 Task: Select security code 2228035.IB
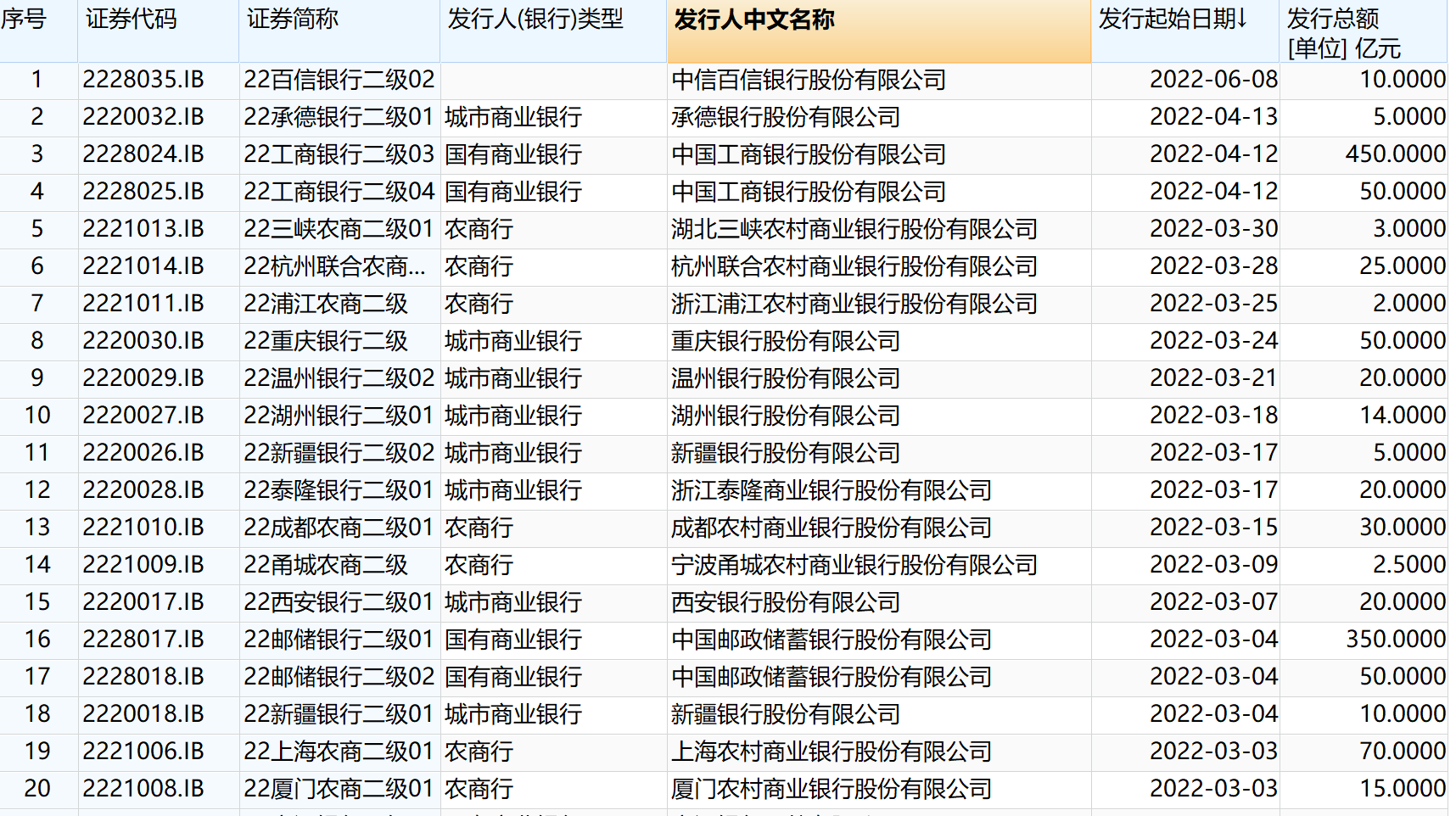[x=143, y=80]
